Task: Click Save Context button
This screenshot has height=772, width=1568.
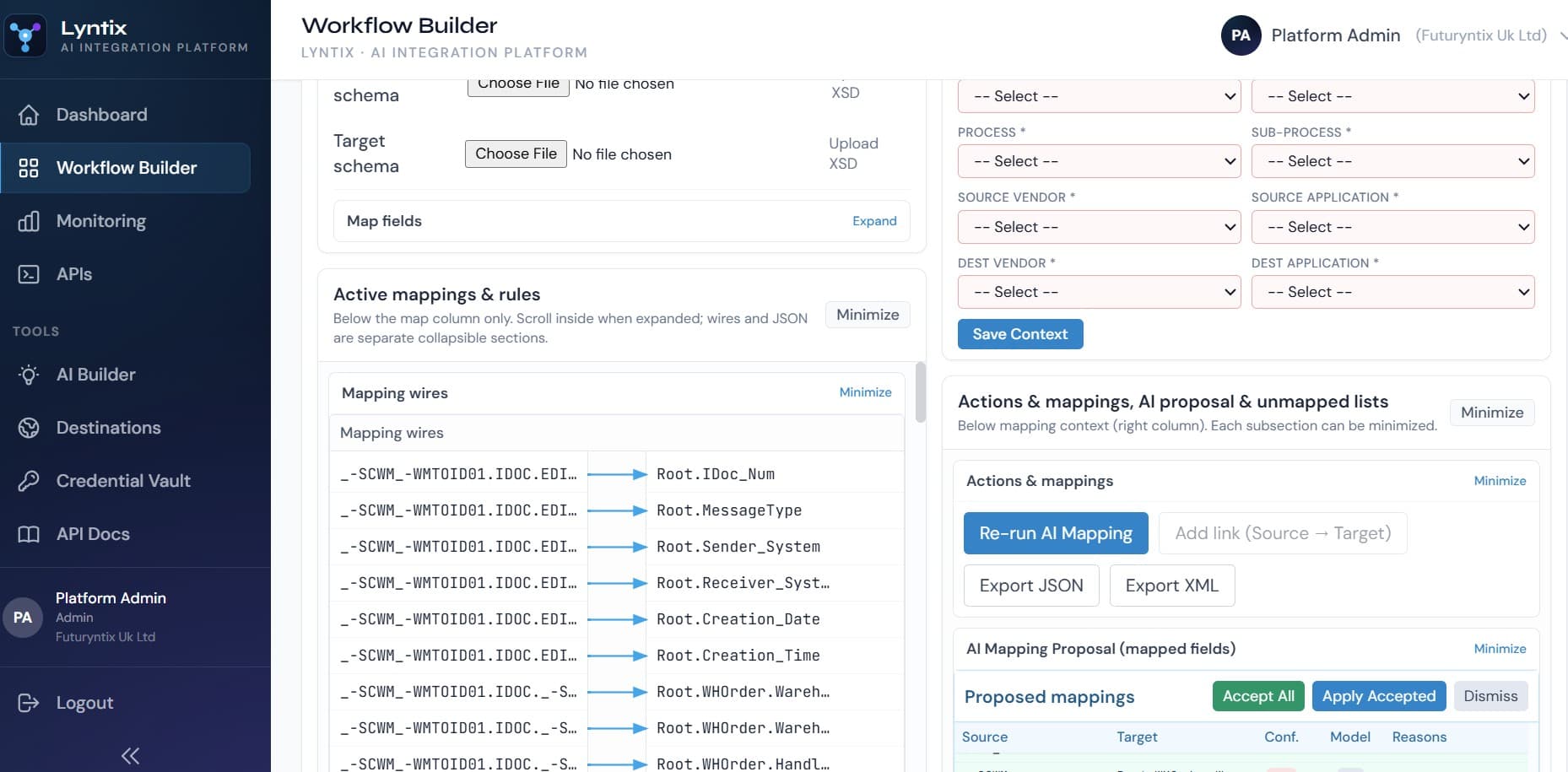Action: coord(1020,334)
